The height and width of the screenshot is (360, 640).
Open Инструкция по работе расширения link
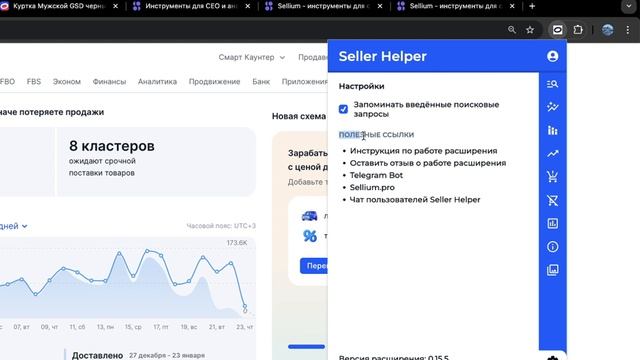pyautogui.click(x=423, y=151)
